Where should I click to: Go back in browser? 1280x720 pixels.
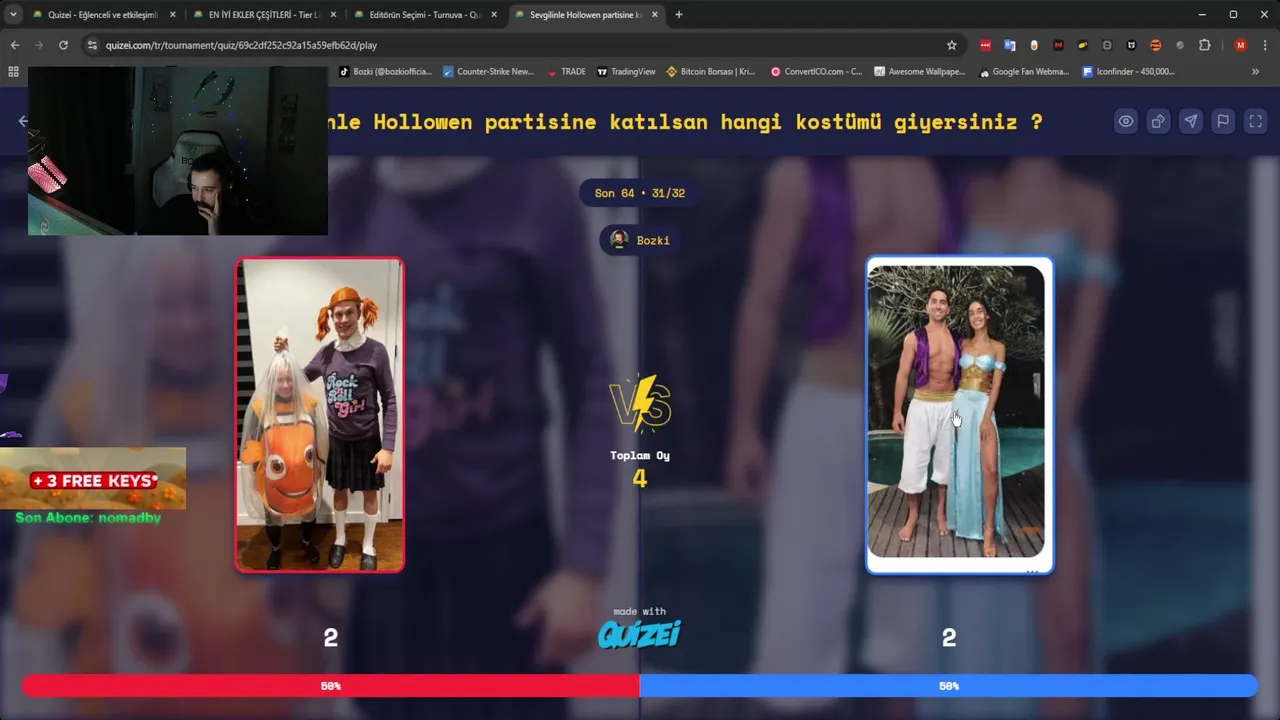[14, 45]
